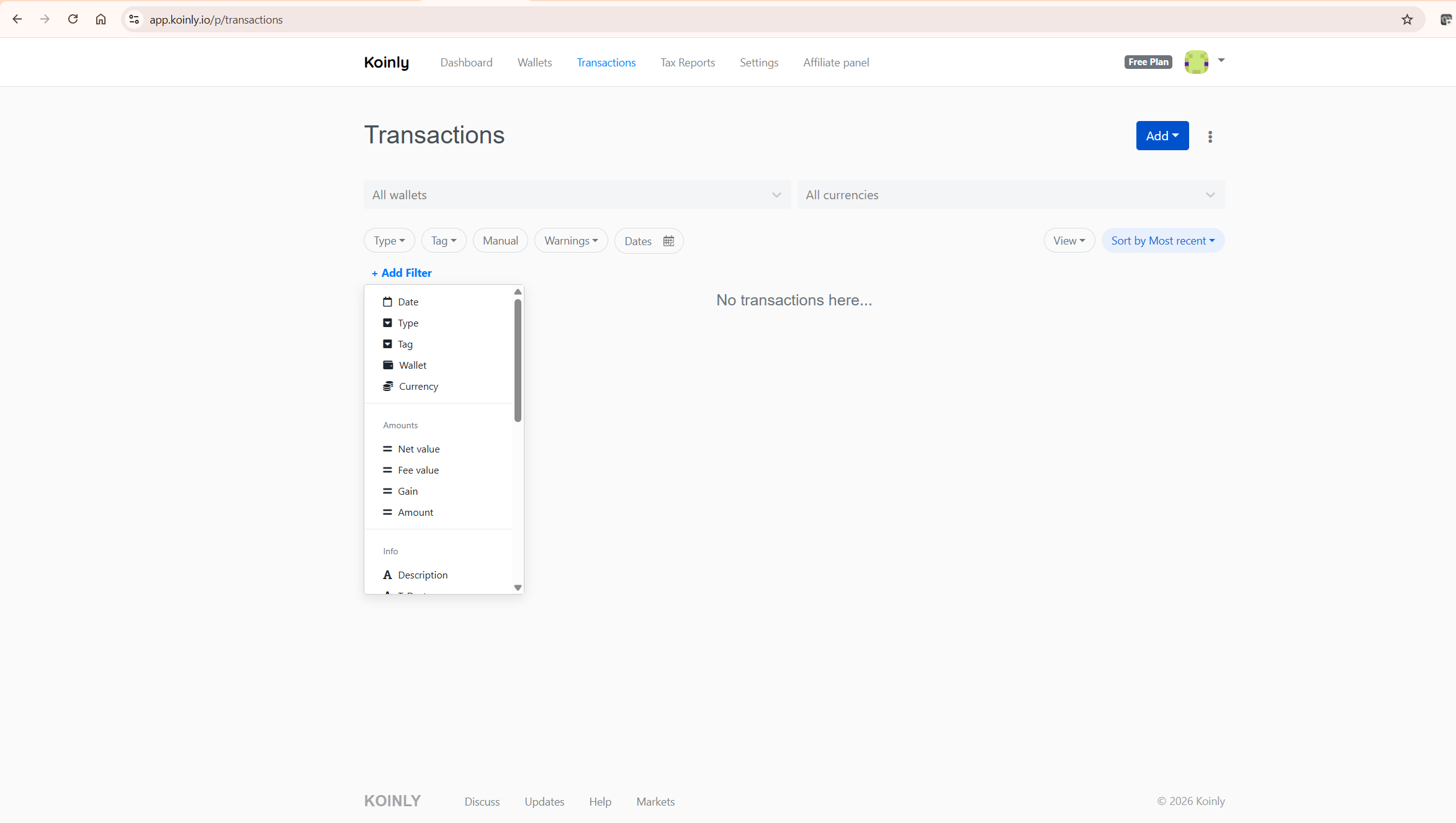The width and height of the screenshot is (1456, 823).
Task: Open the Help link in the footer
Action: (600, 801)
